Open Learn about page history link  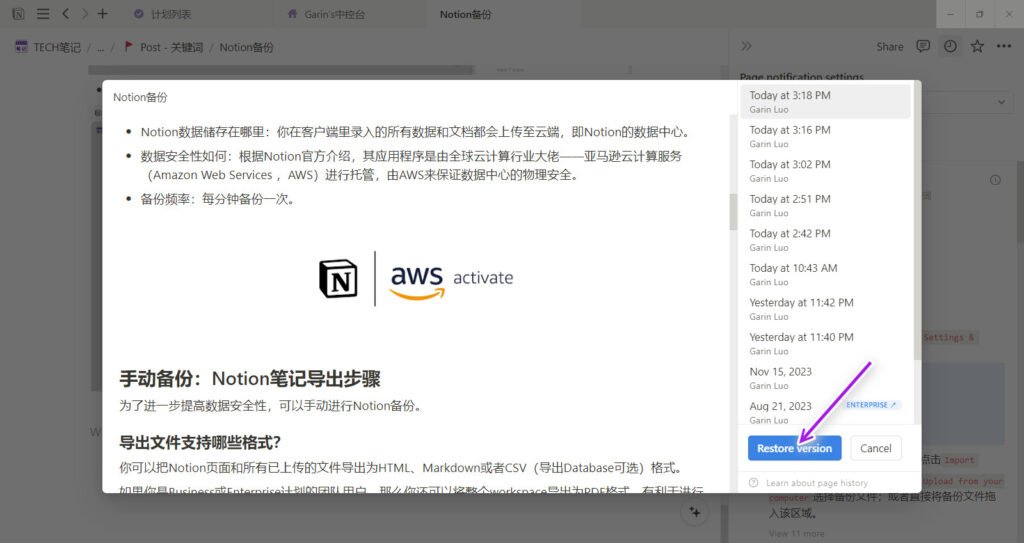pyautogui.click(x=816, y=483)
